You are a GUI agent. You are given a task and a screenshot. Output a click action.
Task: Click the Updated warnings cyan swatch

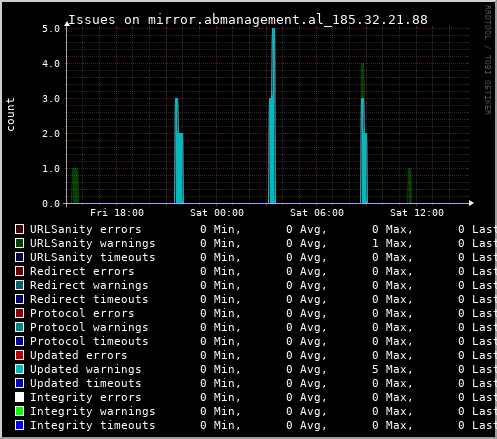(19, 369)
